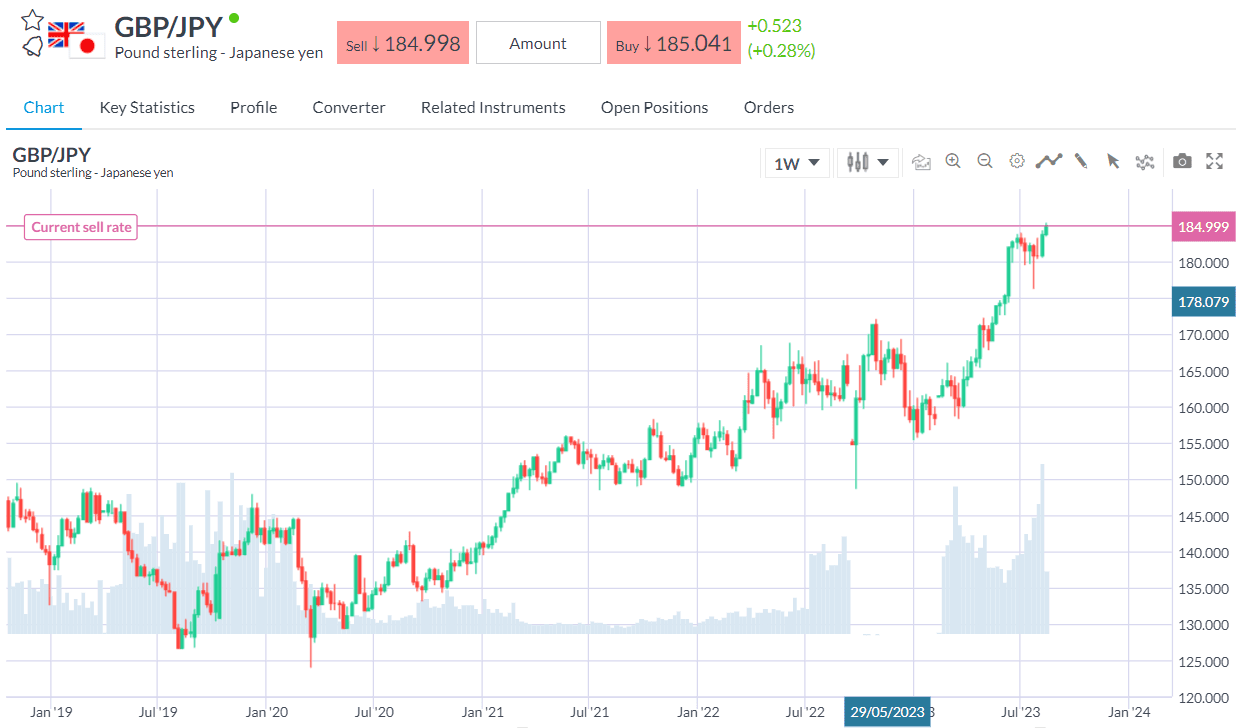
Task: Open the Related Instruments tab
Action: pos(493,107)
